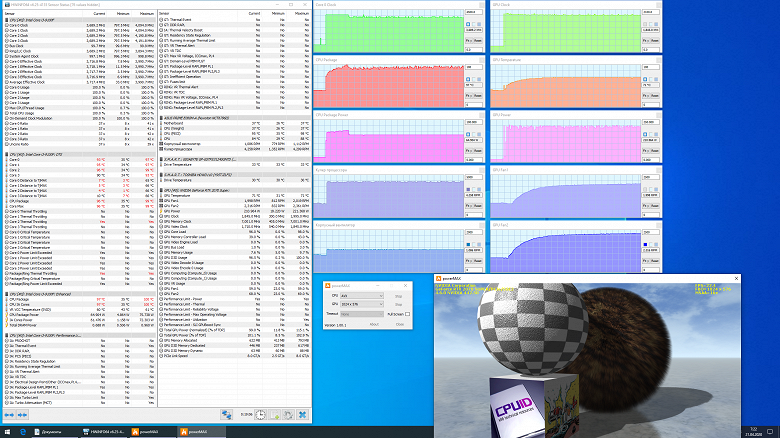Click the maximum value field of Core 0 Clock graph

click(x=474, y=12)
